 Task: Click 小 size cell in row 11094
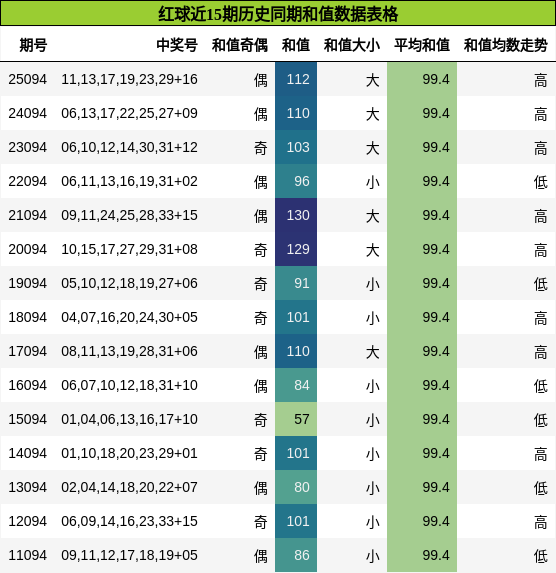click(372, 556)
